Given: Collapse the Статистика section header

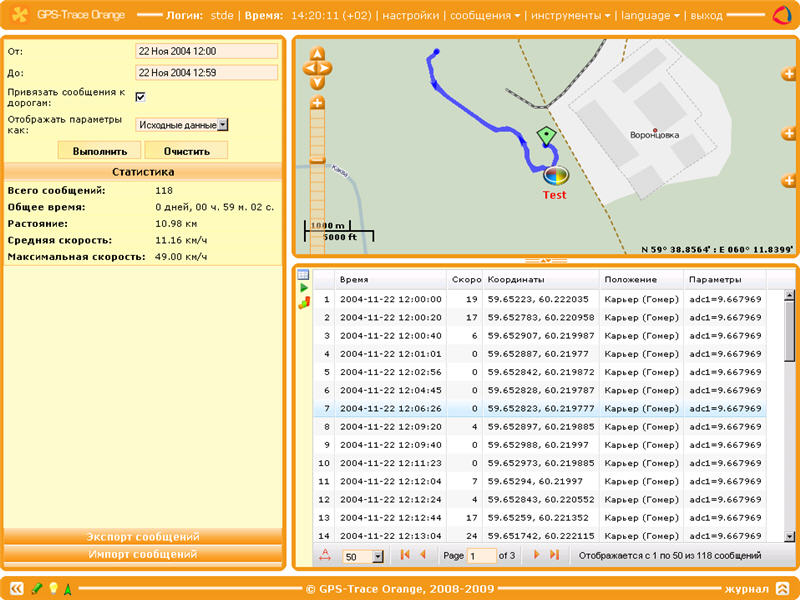Looking at the screenshot, I should point(143,172).
